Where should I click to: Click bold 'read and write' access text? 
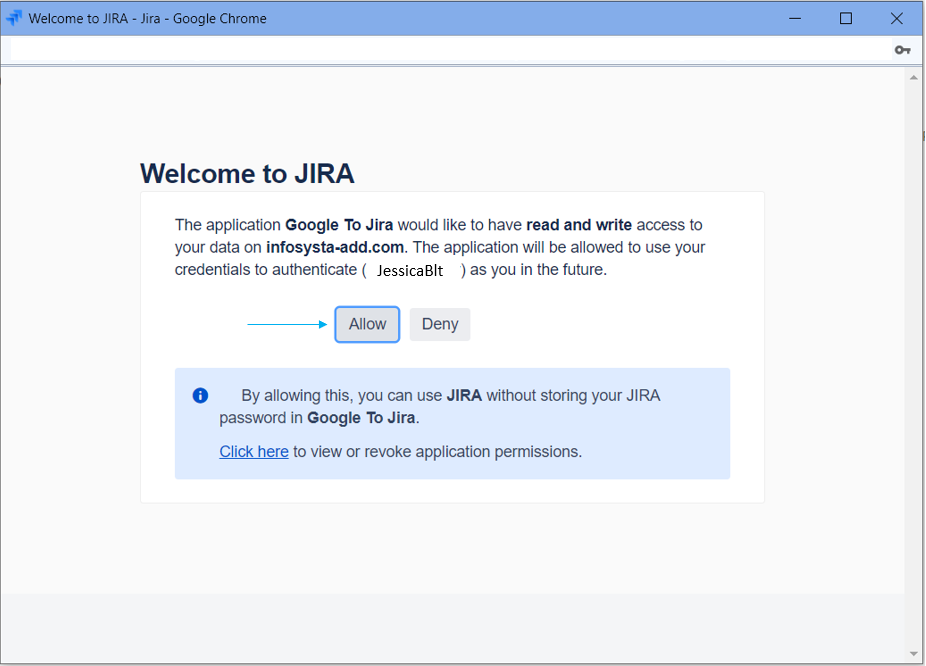579,225
